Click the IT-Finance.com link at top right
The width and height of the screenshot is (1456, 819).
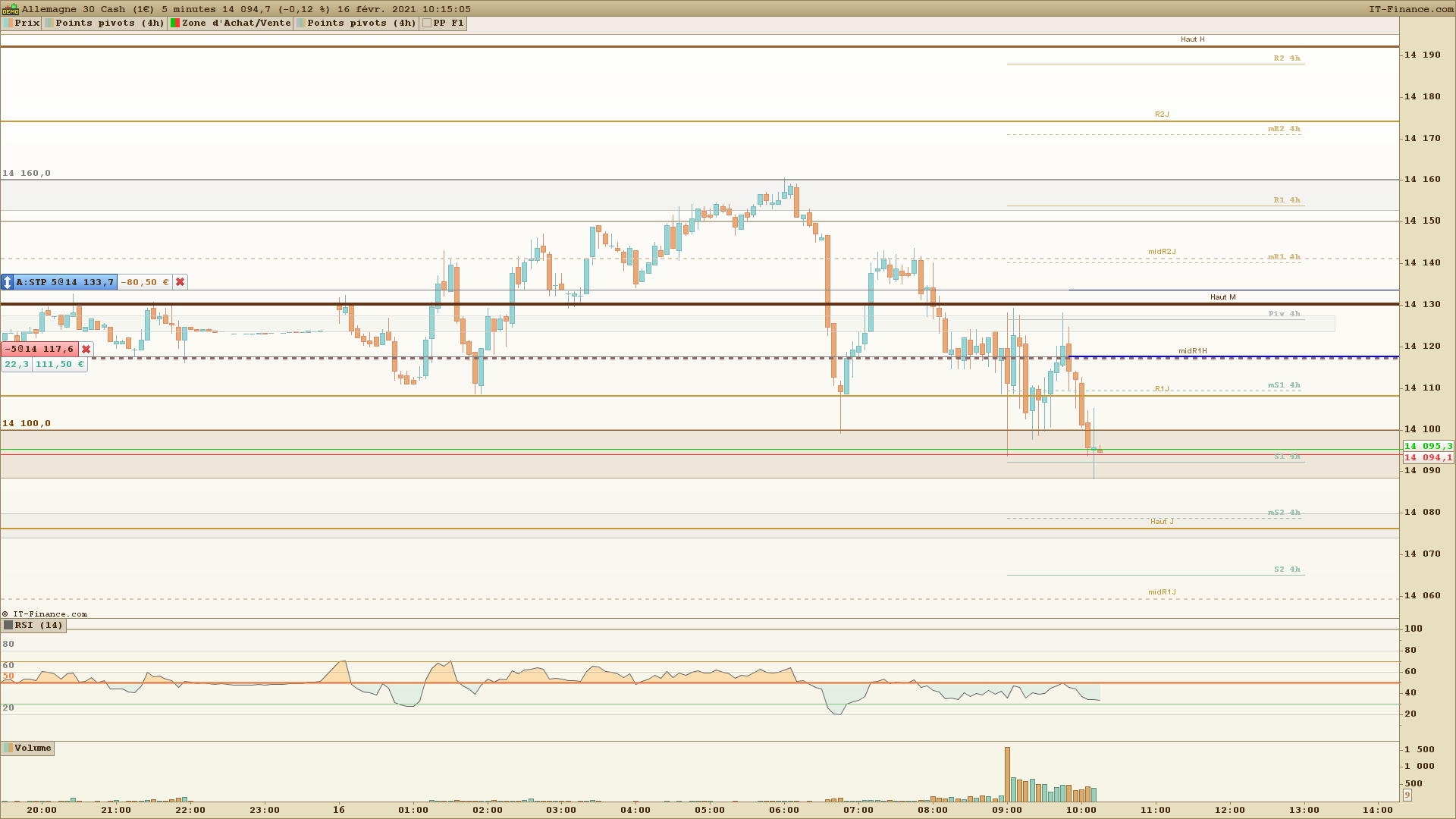1410,9
